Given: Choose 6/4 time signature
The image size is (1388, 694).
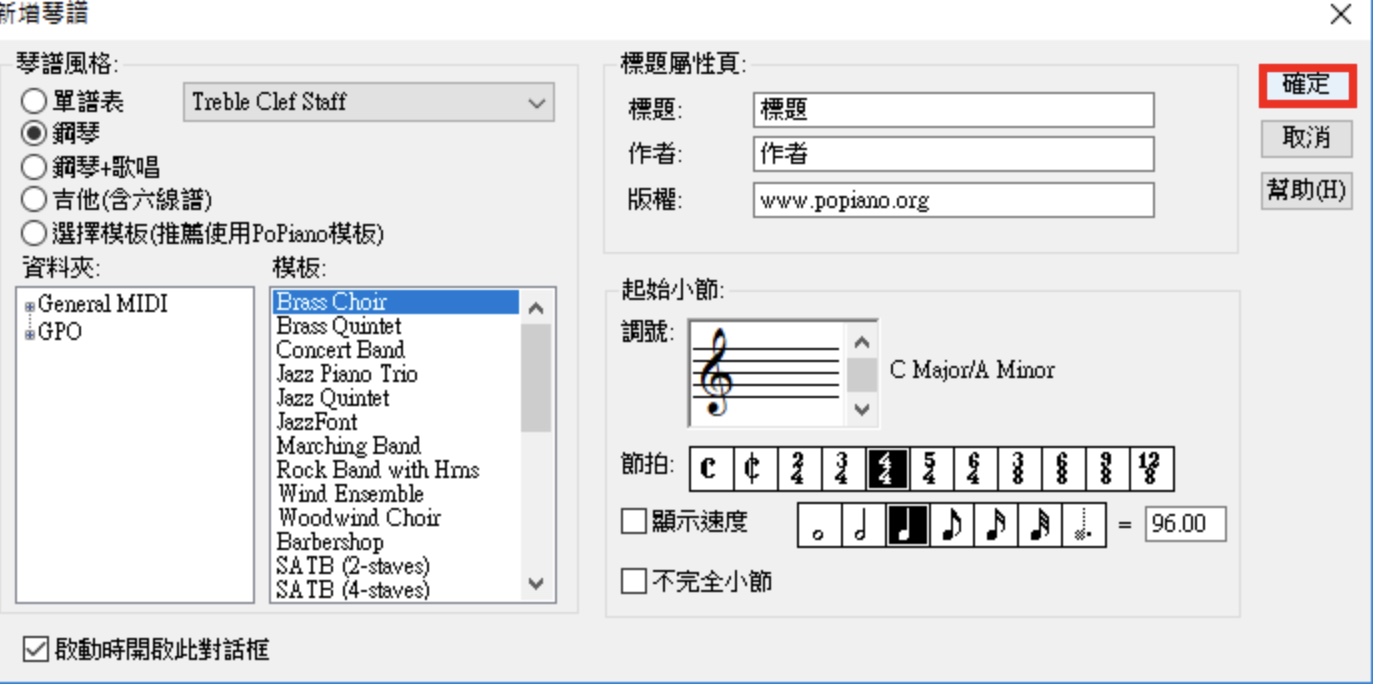Looking at the screenshot, I should pyautogui.click(x=975, y=468).
